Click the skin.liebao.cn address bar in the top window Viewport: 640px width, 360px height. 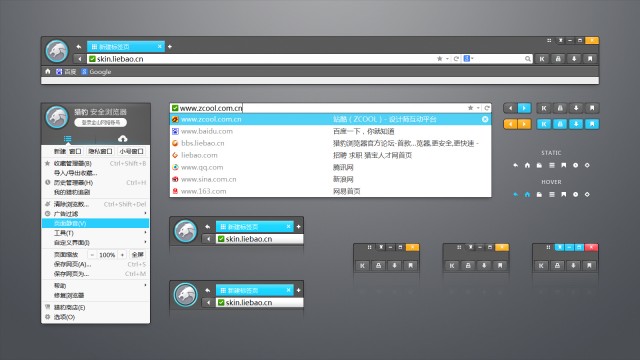click(x=261, y=59)
